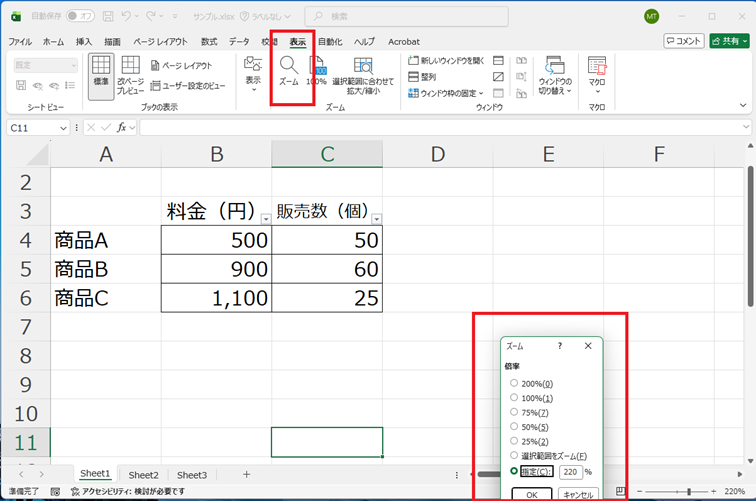The height and width of the screenshot is (501, 756).
Task: Select the 75% zoom radio button
Action: click(515, 412)
